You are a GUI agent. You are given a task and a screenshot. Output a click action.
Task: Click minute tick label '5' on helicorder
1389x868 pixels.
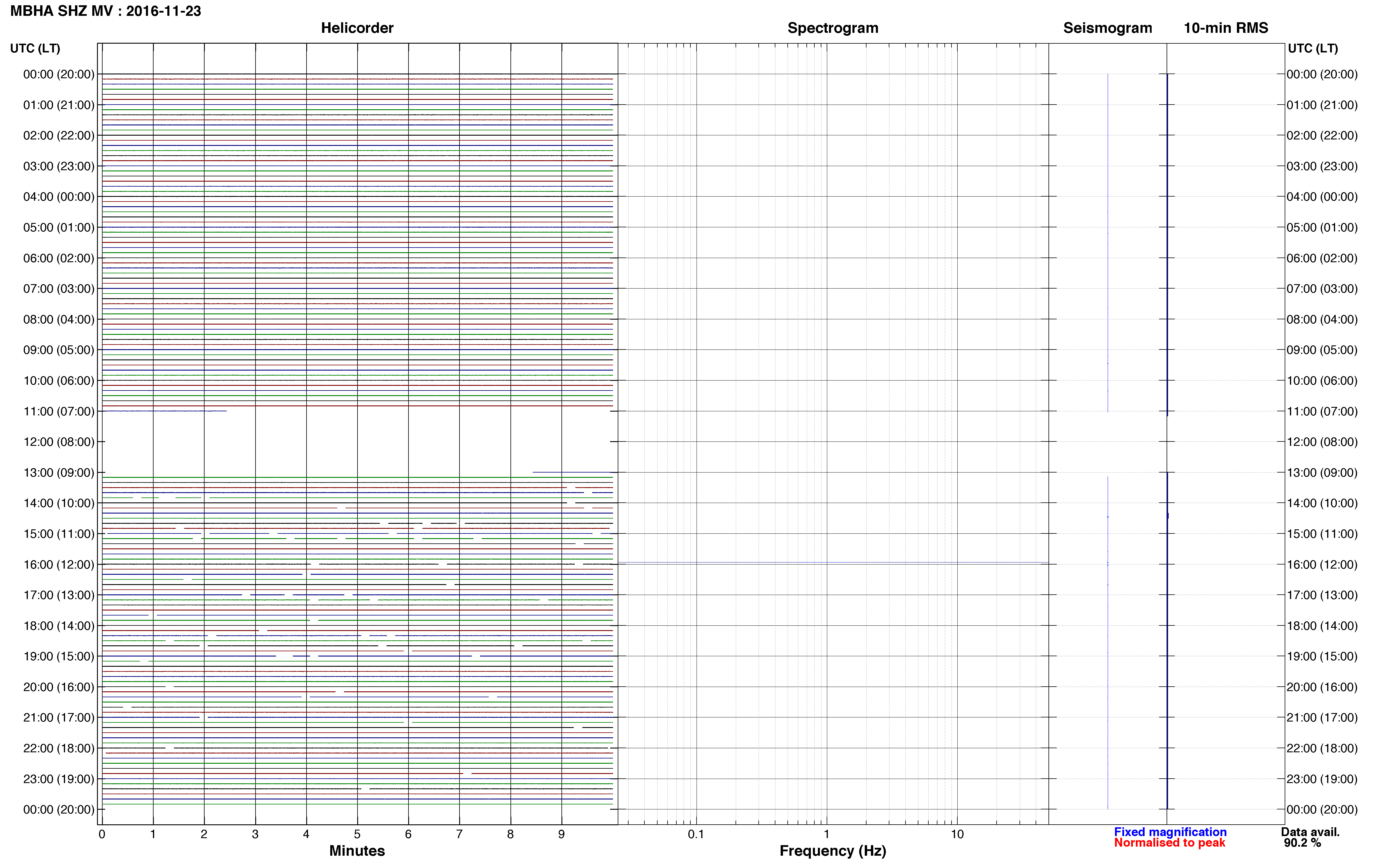coord(357,834)
